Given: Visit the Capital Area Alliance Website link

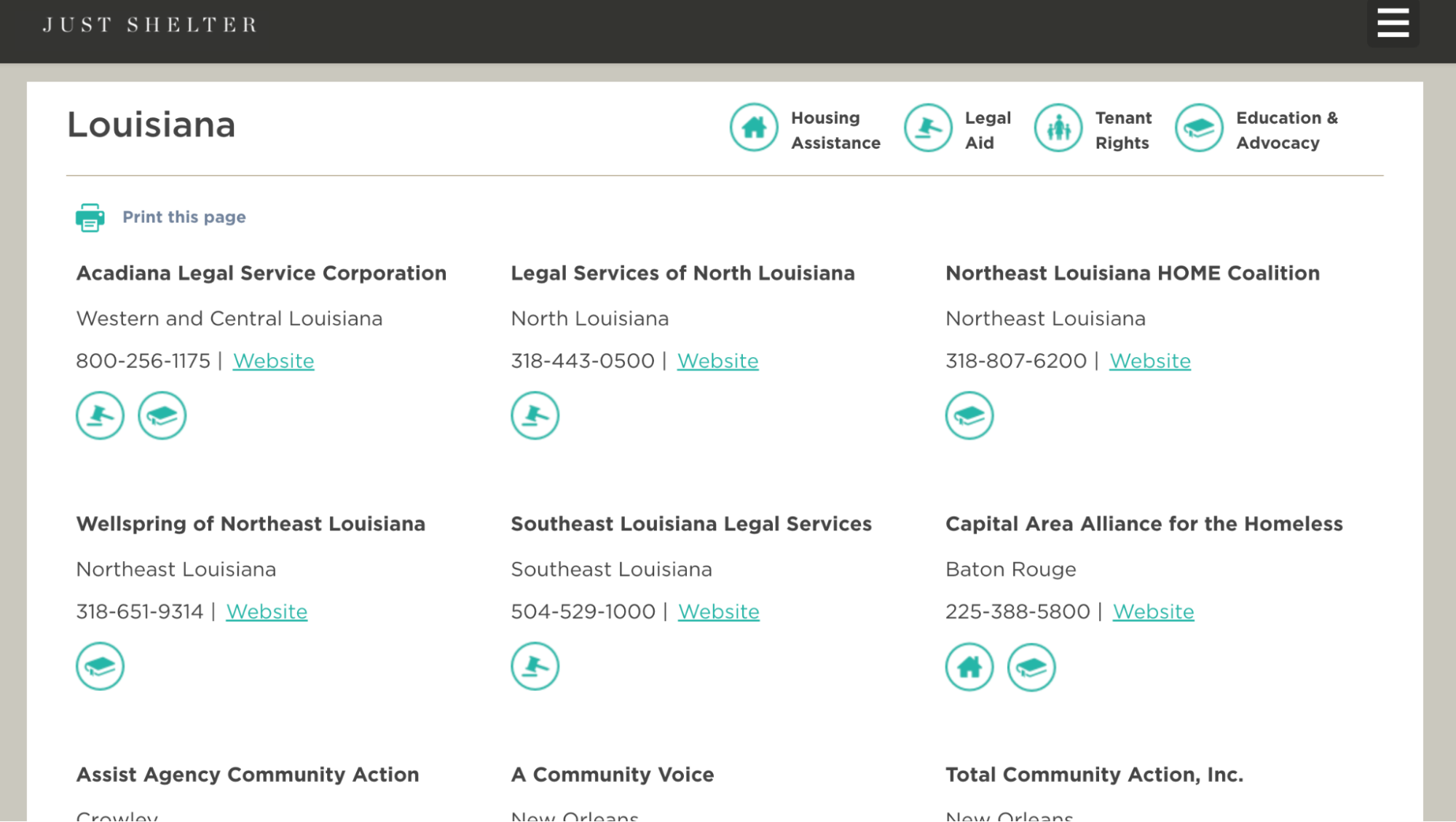Looking at the screenshot, I should tap(1153, 611).
